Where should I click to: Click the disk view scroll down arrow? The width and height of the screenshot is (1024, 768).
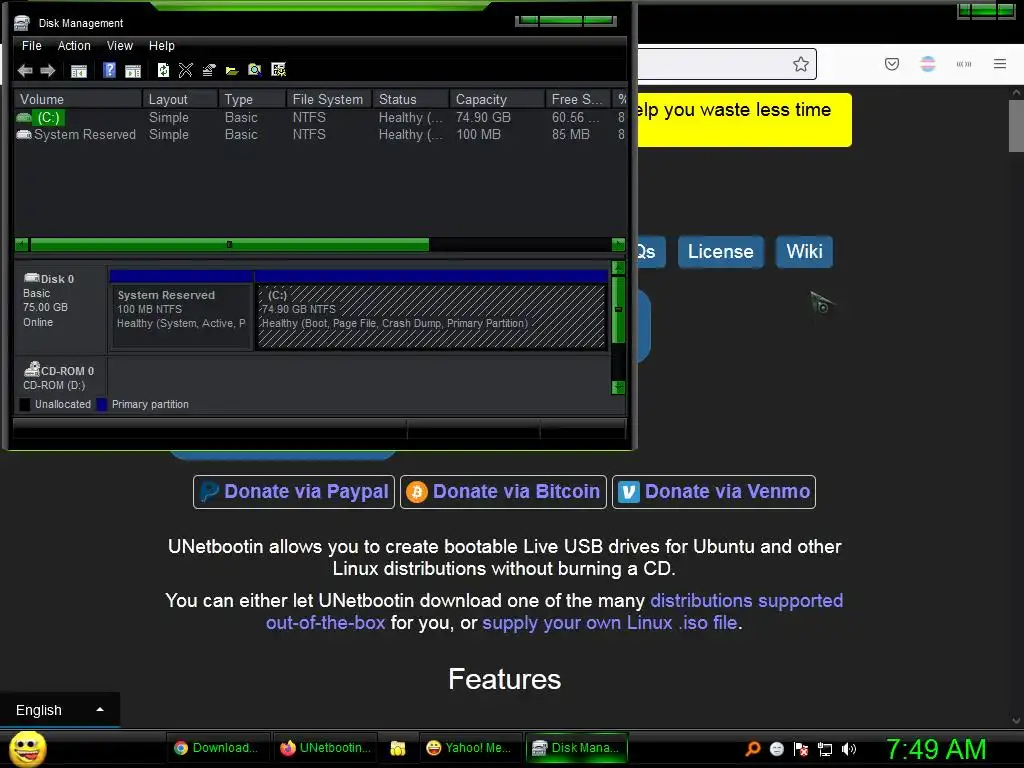click(x=618, y=388)
